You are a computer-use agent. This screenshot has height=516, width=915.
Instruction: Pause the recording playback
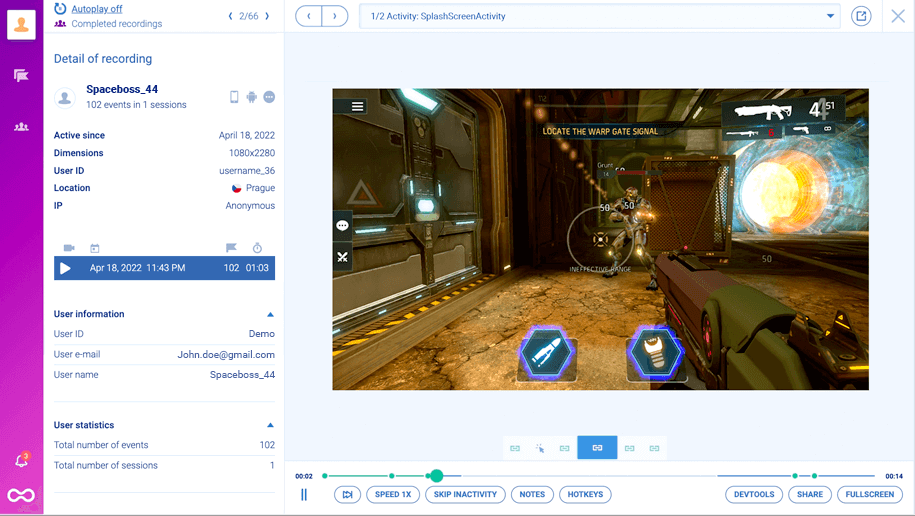click(304, 494)
